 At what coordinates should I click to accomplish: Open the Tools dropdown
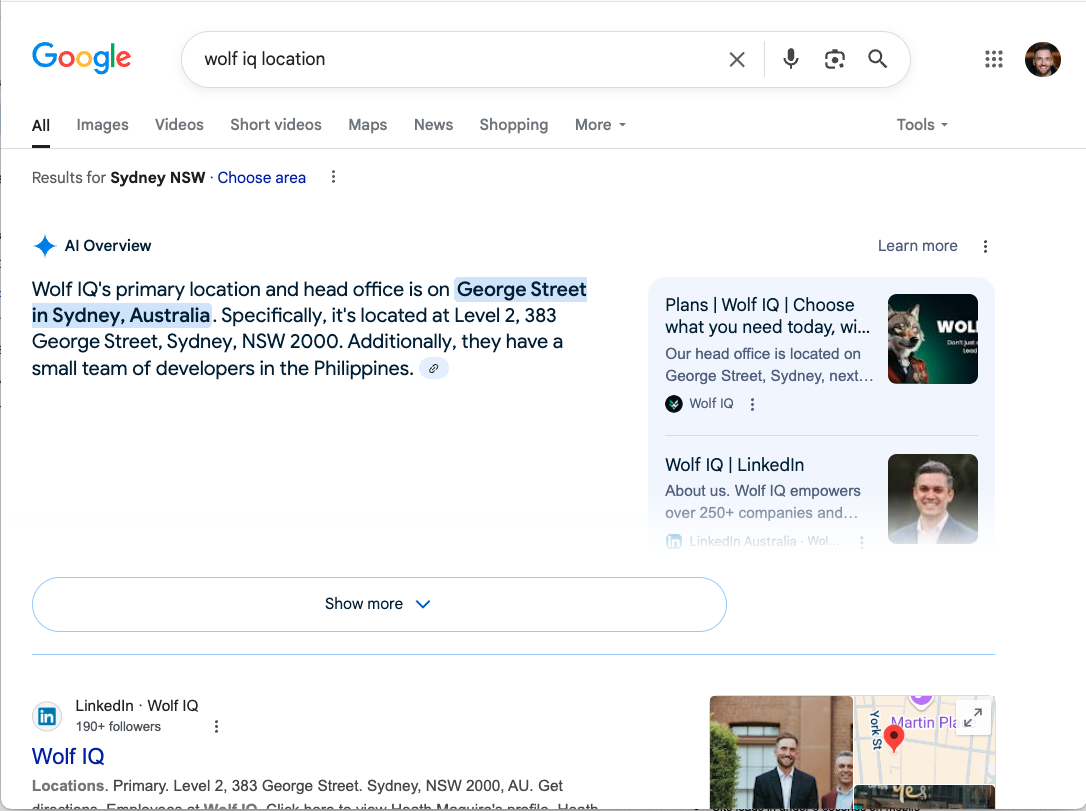922,125
